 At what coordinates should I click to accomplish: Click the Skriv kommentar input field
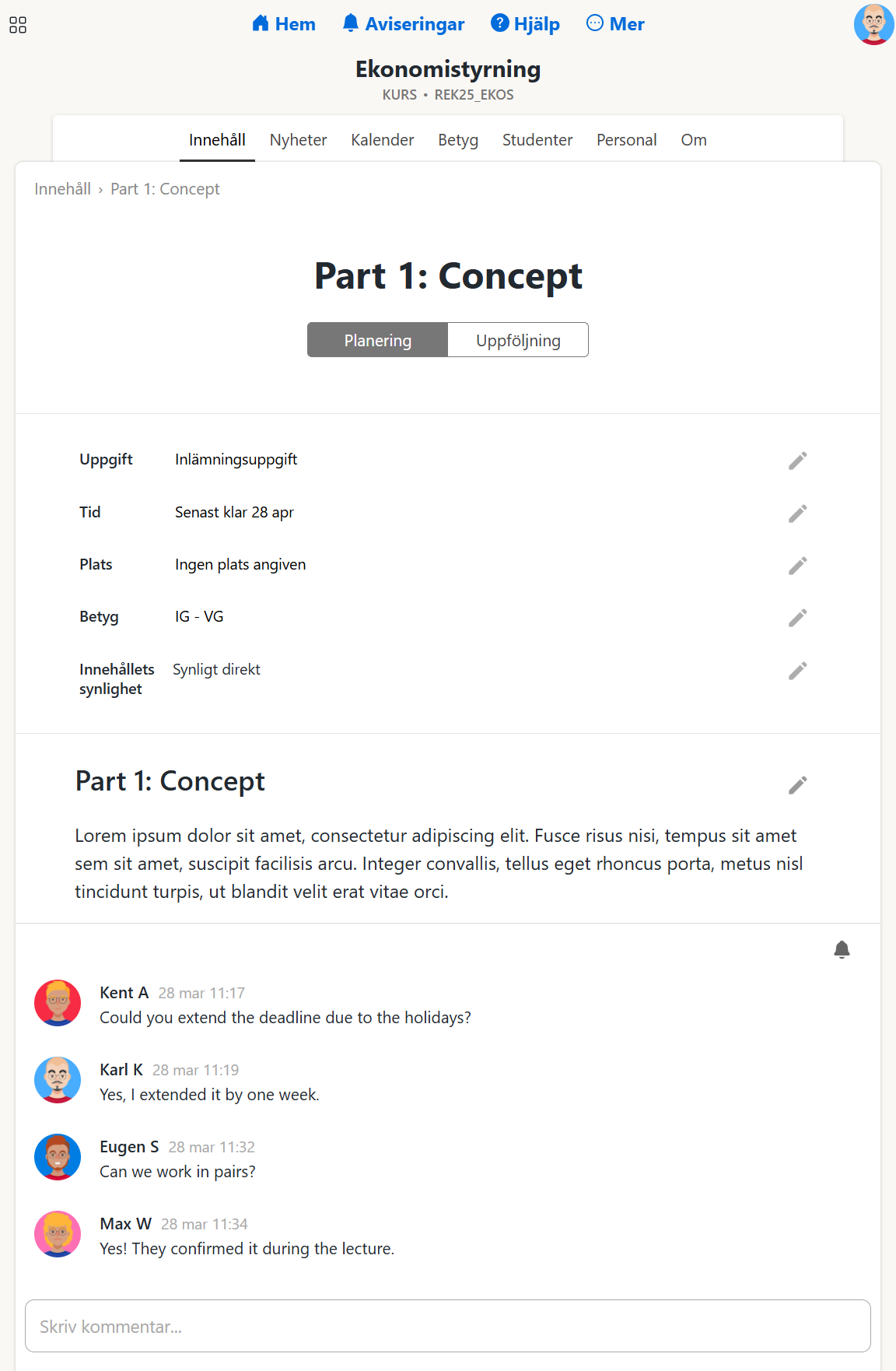click(x=448, y=1326)
